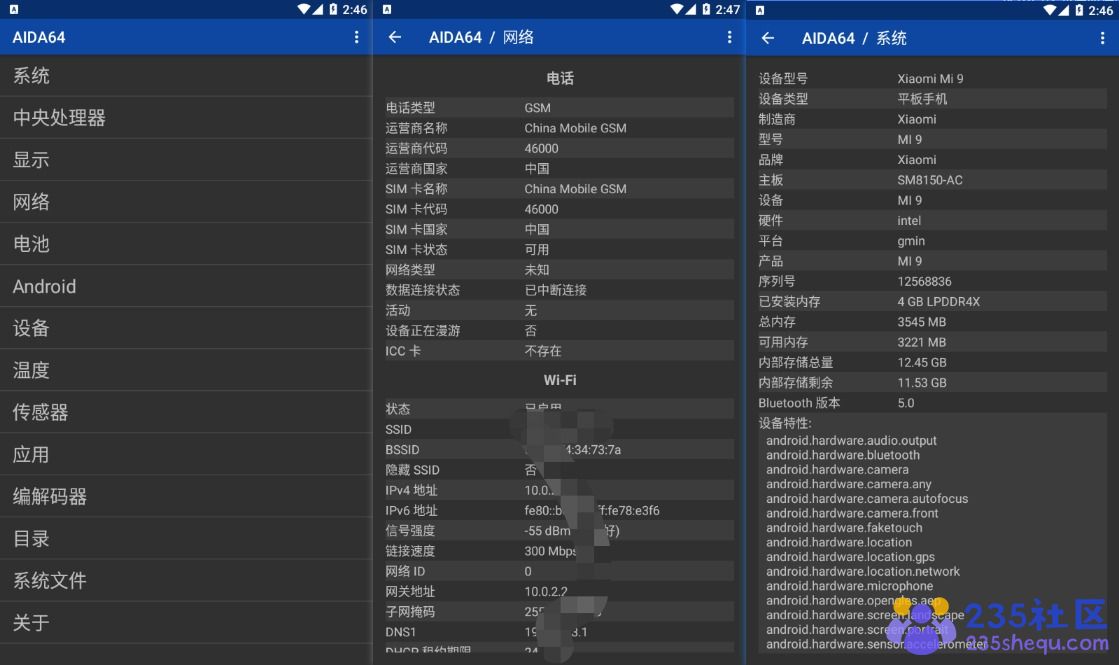Screen dimensions: 1119x665
Task: Open the 中央处理器 menu entry
Action: click(186, 118)
